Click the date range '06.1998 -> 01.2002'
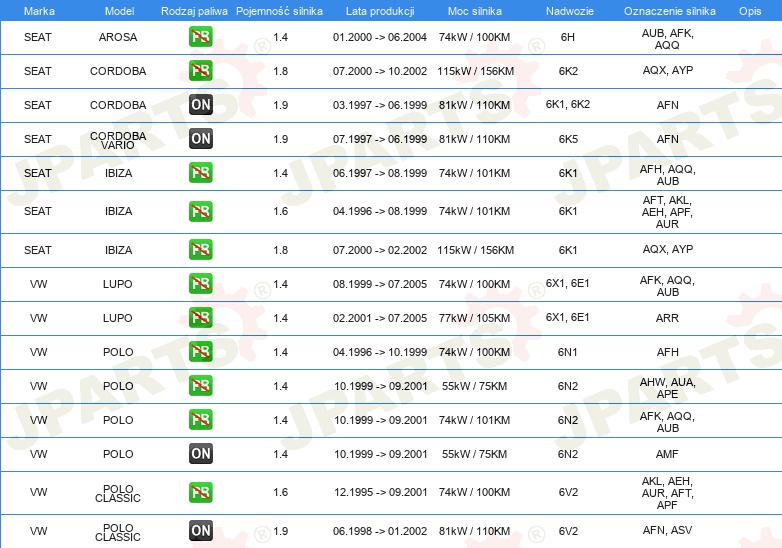The height and width of the screenshot is (548, 782). 380,531
